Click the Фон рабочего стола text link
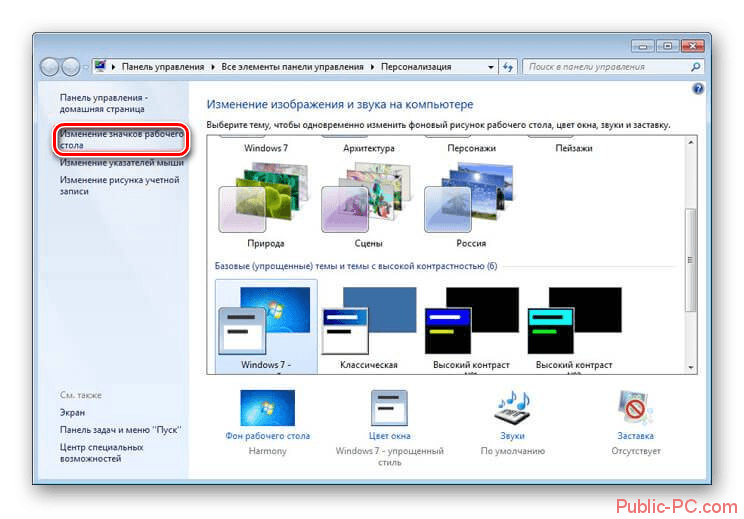This screenshot has width=744, height=519. coord(267,436)
